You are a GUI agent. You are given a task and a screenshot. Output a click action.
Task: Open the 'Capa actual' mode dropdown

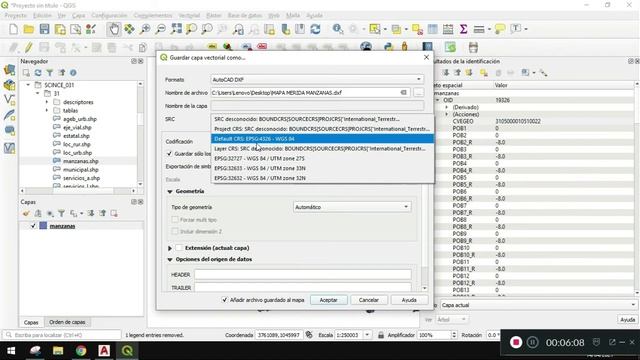[x=538, y=305]
